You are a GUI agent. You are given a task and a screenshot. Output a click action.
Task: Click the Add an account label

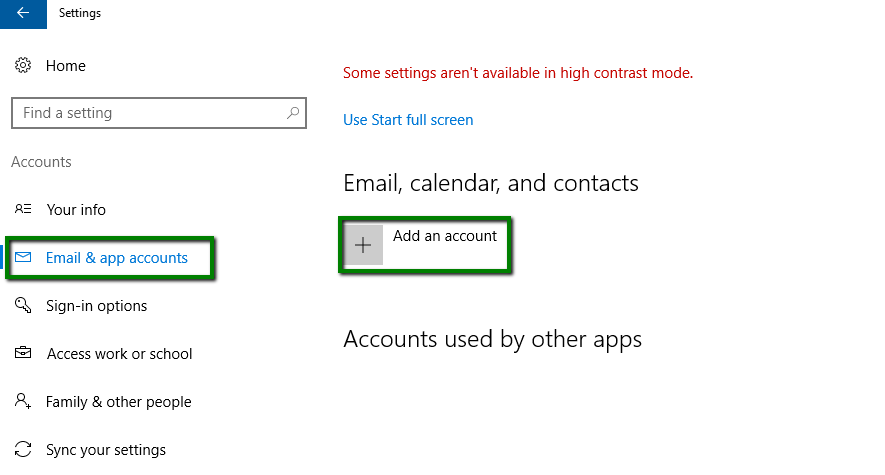tap(445, 236)
